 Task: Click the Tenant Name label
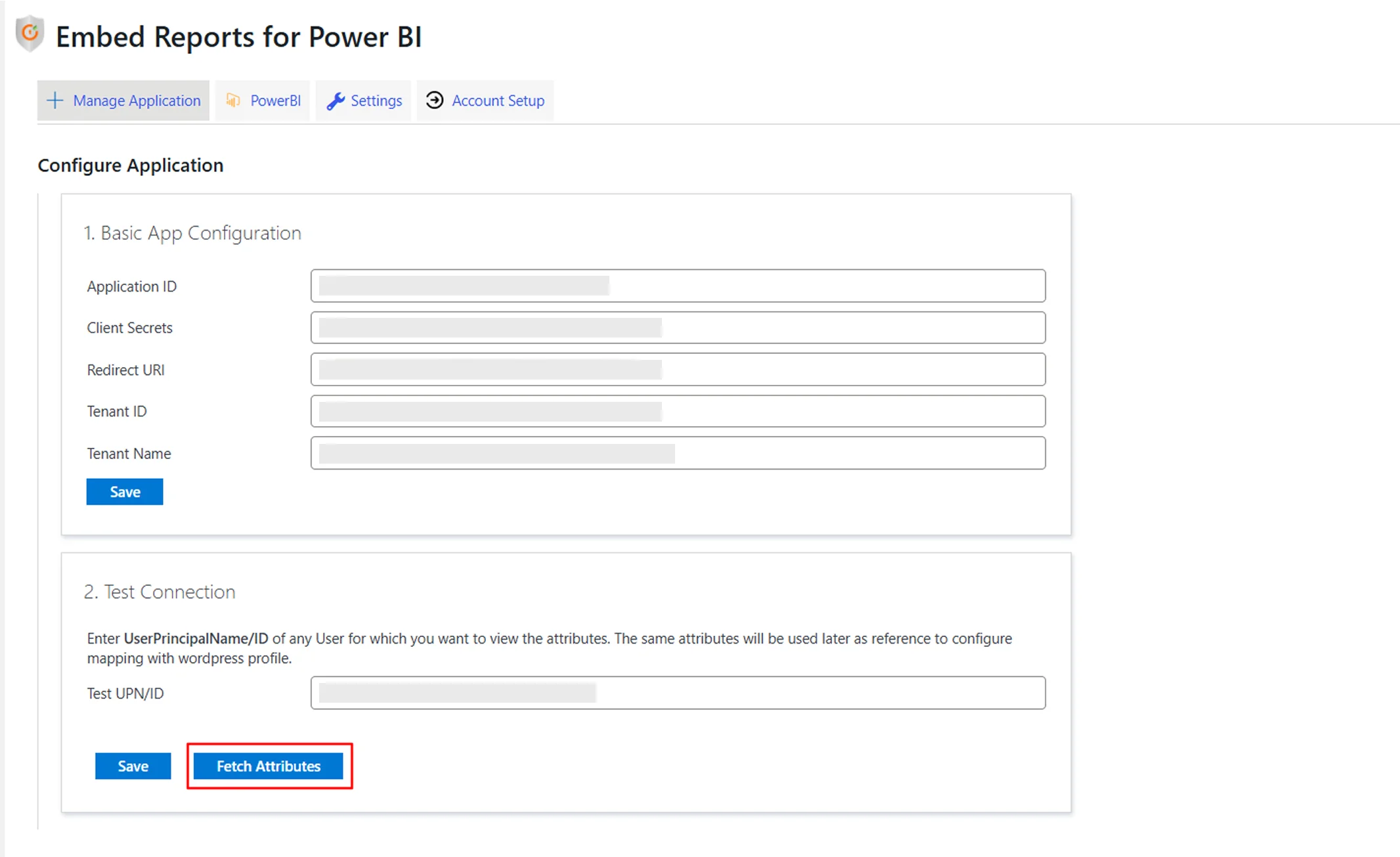coord(129,454)
